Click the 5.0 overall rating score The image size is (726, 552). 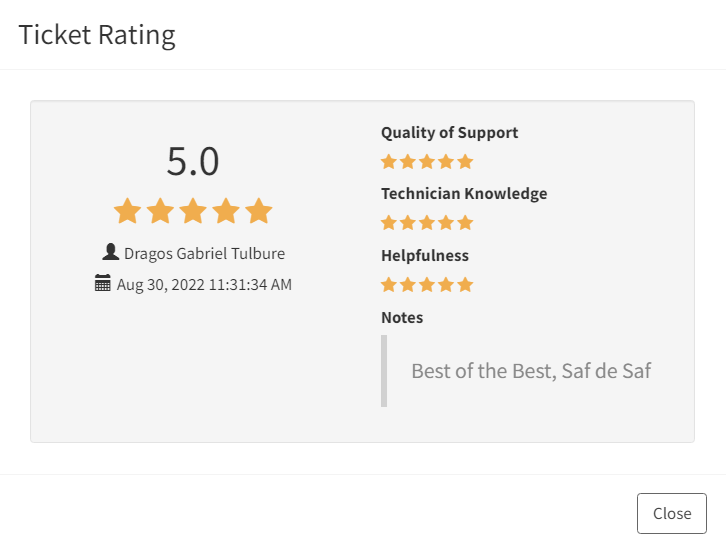[193, 161]
